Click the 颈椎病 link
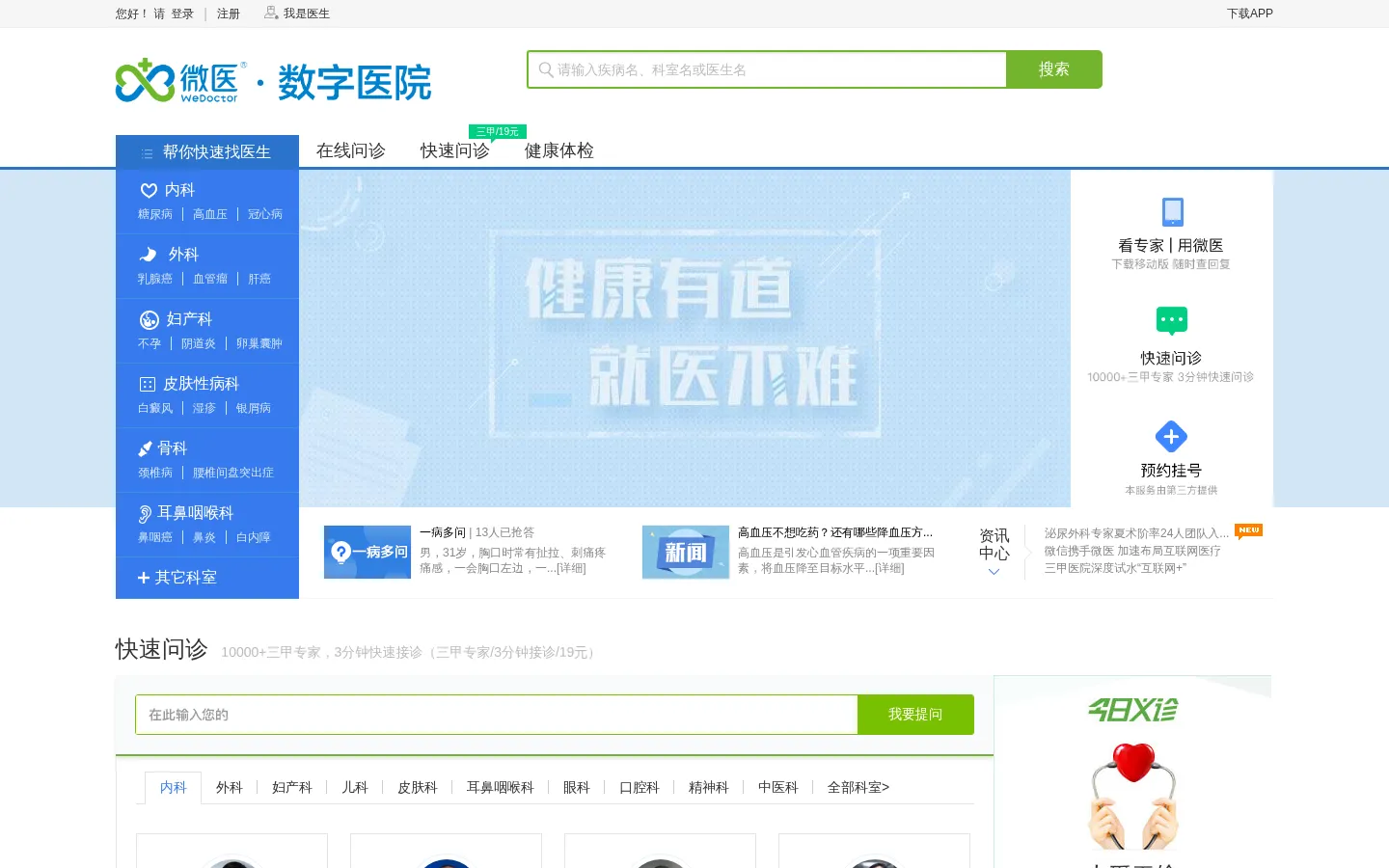 tap(155, 473)
